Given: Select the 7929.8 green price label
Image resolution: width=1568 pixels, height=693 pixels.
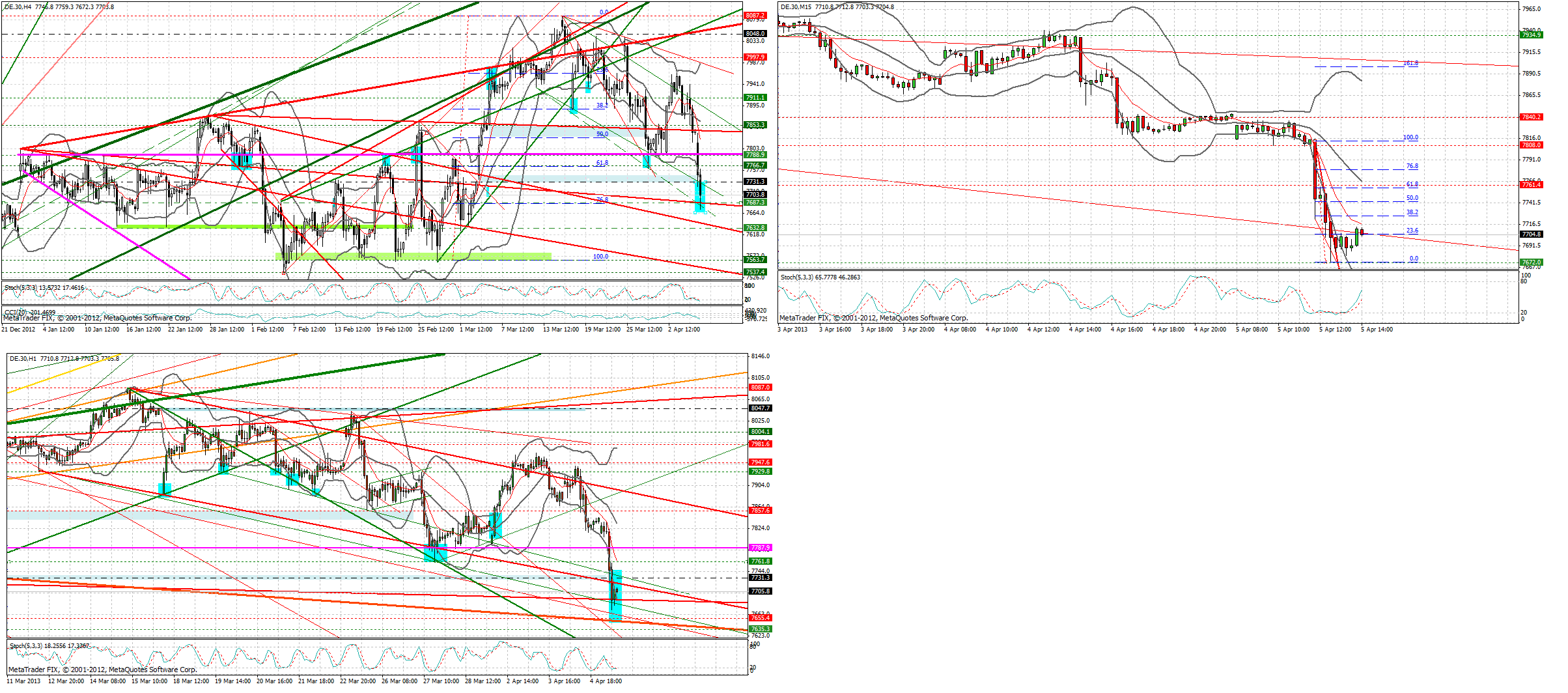Looking at the screenshot, I should coord(761,471).
